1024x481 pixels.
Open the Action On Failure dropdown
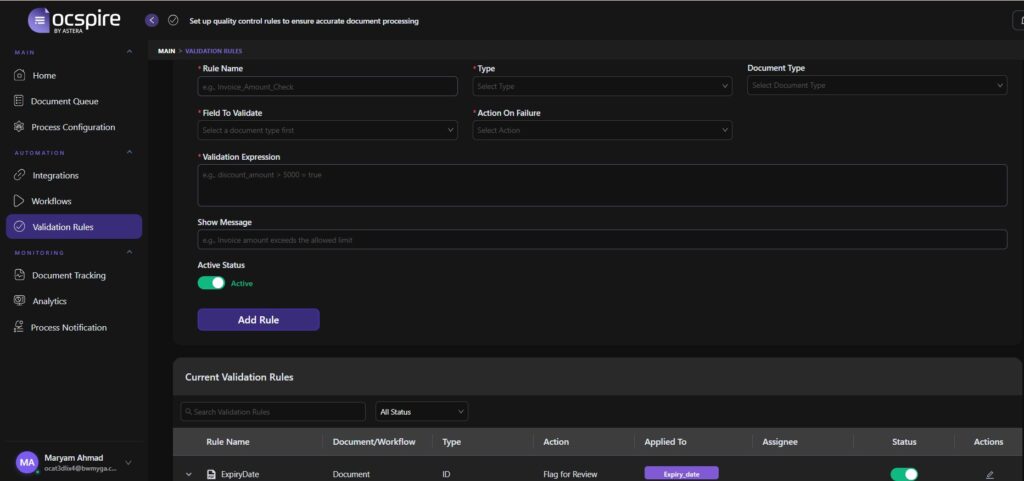point(601,131)
